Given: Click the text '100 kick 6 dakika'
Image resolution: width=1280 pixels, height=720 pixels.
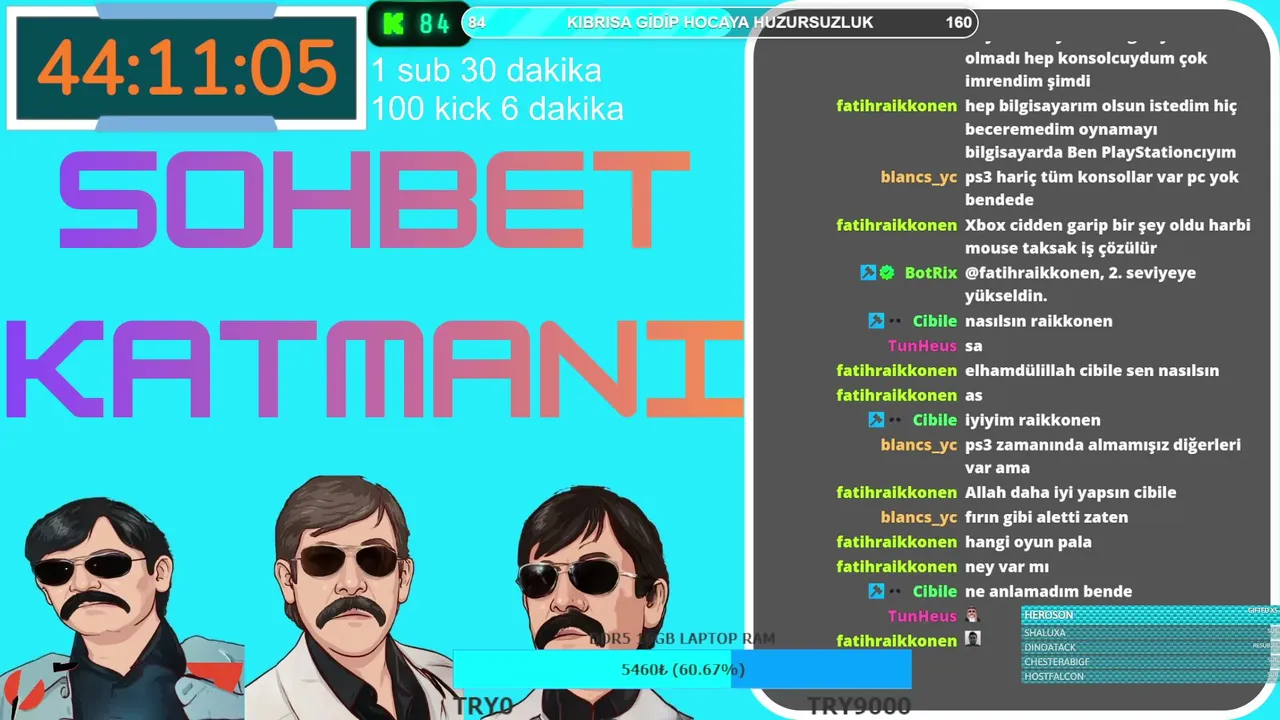Looking at the screenshot, I should tap(497, 108).
